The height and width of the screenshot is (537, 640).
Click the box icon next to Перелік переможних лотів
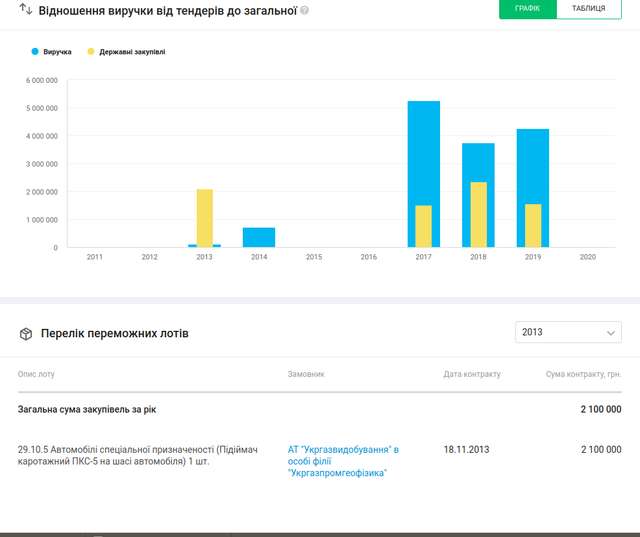(x=26, y=333)
